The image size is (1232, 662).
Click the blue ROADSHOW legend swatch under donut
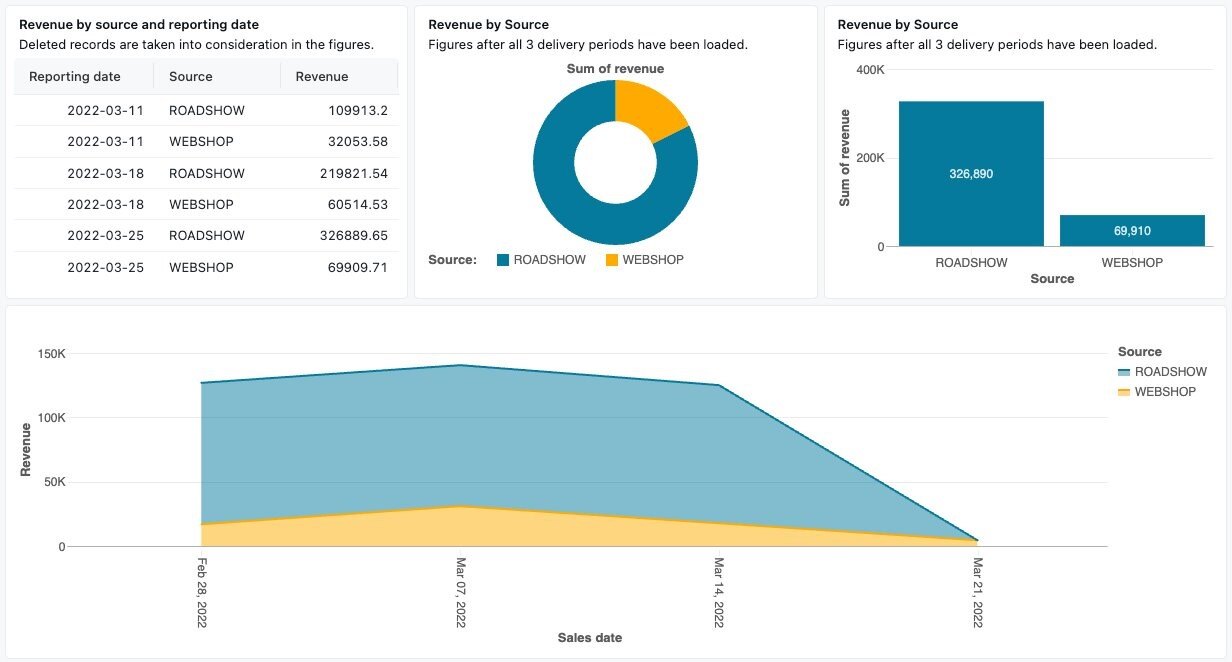(x=504, y=260)
